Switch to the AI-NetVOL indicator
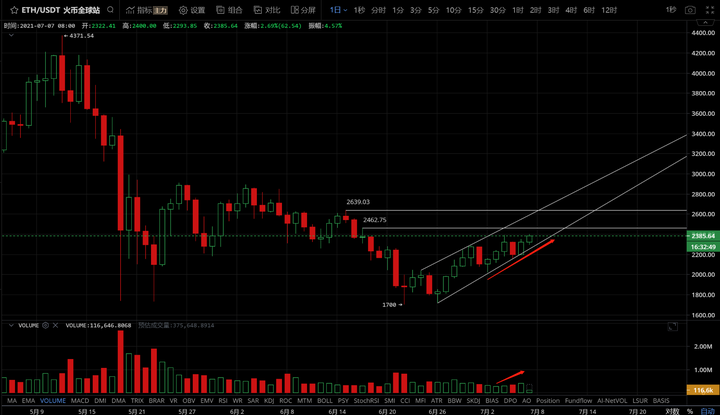The image size is (720, 415). [612, 400]
